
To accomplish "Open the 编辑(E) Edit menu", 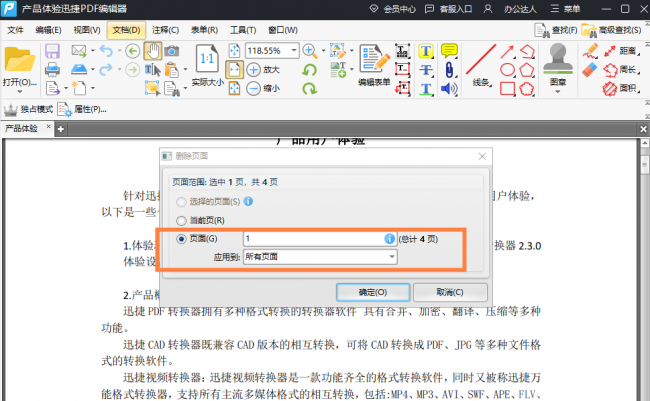I will tap(49, 30).
